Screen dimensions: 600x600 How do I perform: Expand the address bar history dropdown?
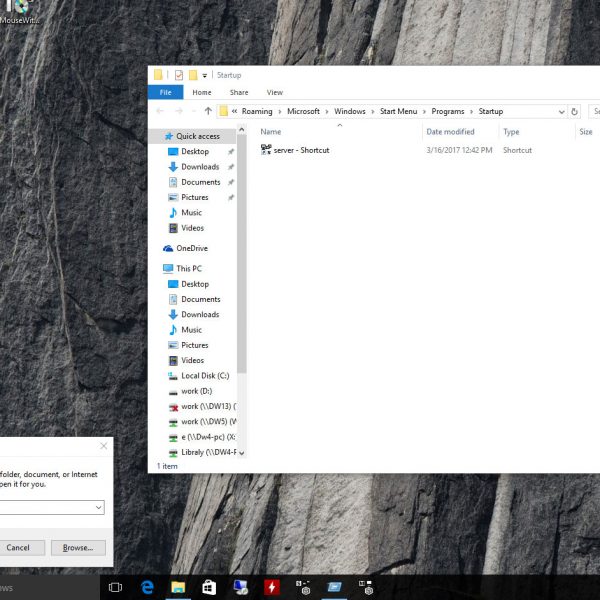(562, 111)
